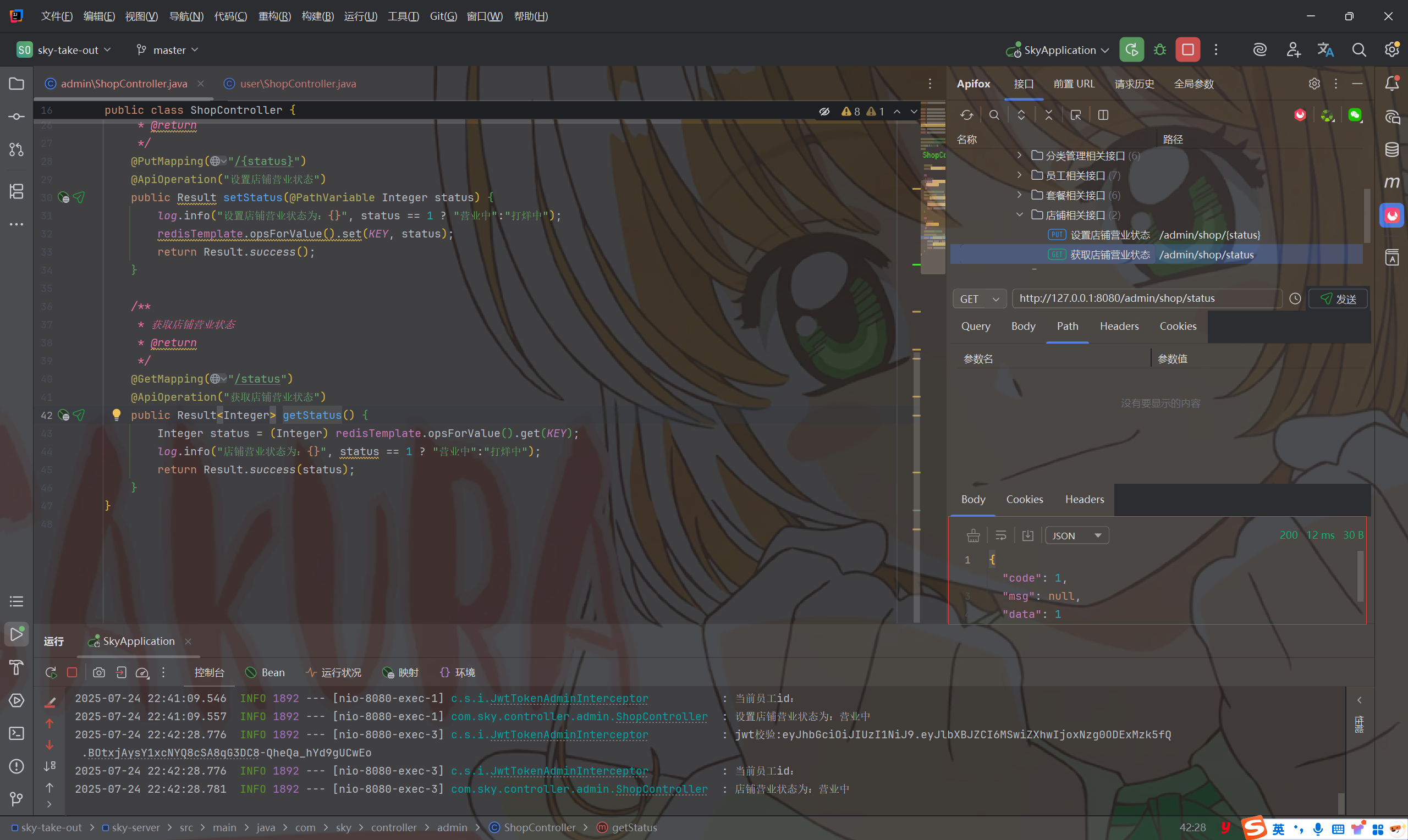The image size is (1408, 840).
Task: Open the Database tool window icon
Action: coord(1391,150)
